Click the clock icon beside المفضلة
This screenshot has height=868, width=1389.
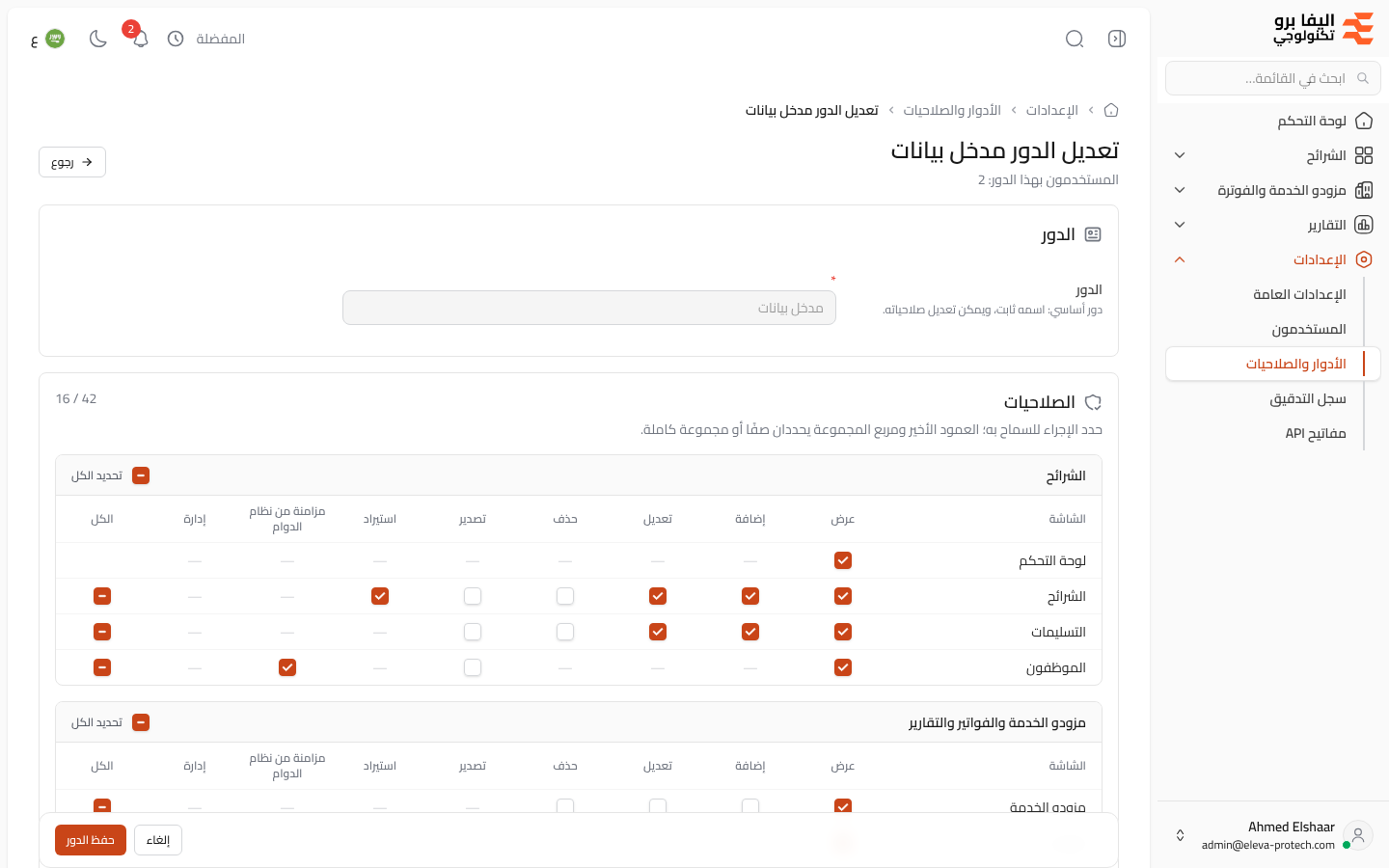click(x=176, y=39)
